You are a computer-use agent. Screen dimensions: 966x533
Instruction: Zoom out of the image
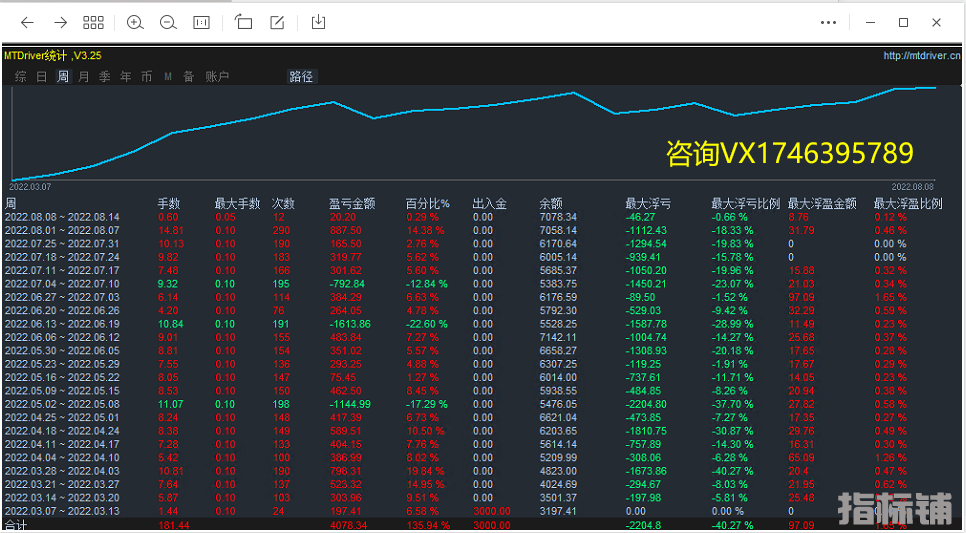click(x=168, y=22)
